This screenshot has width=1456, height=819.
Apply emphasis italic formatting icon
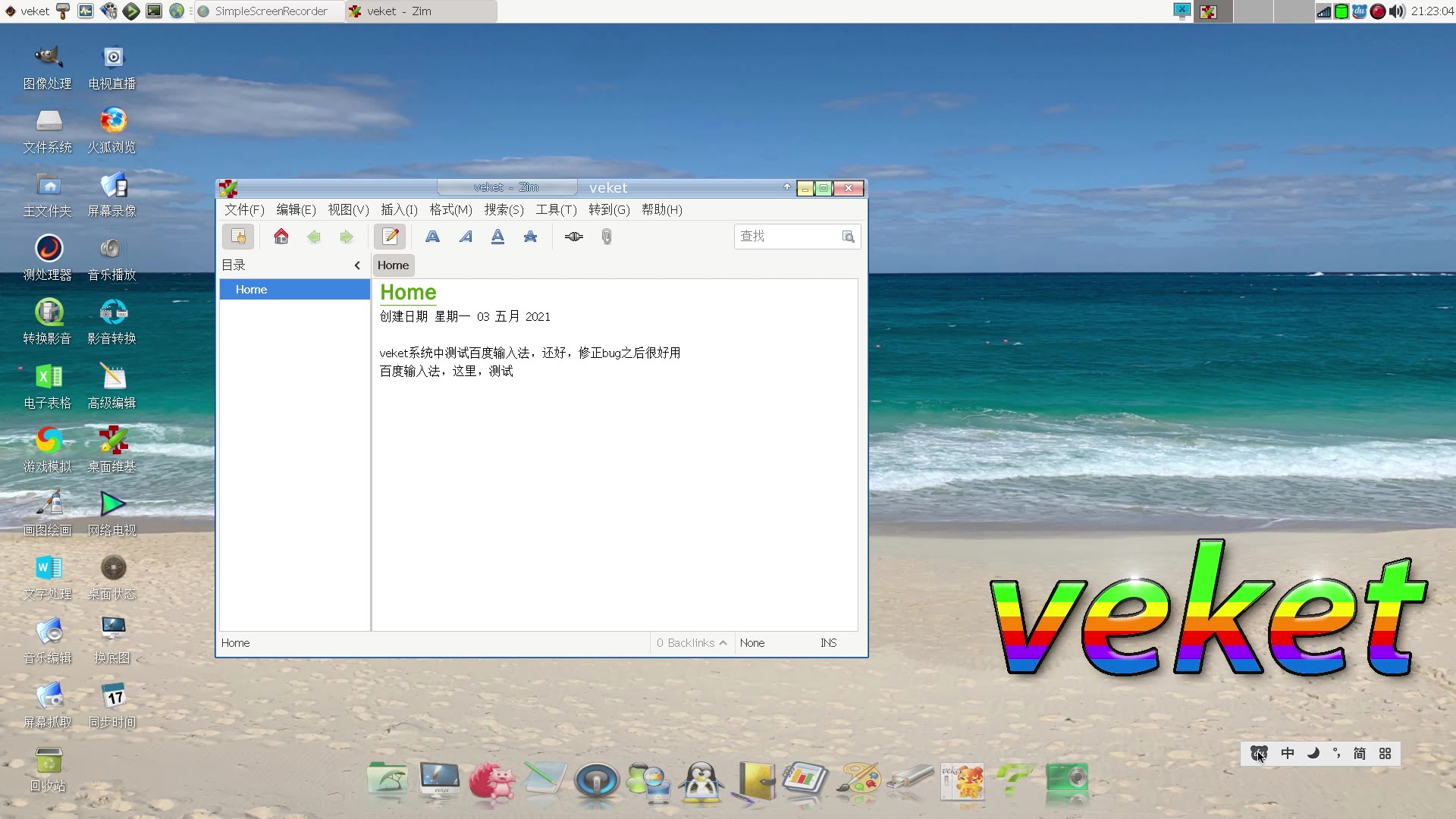pyautogui.click(x=466, y=237)
